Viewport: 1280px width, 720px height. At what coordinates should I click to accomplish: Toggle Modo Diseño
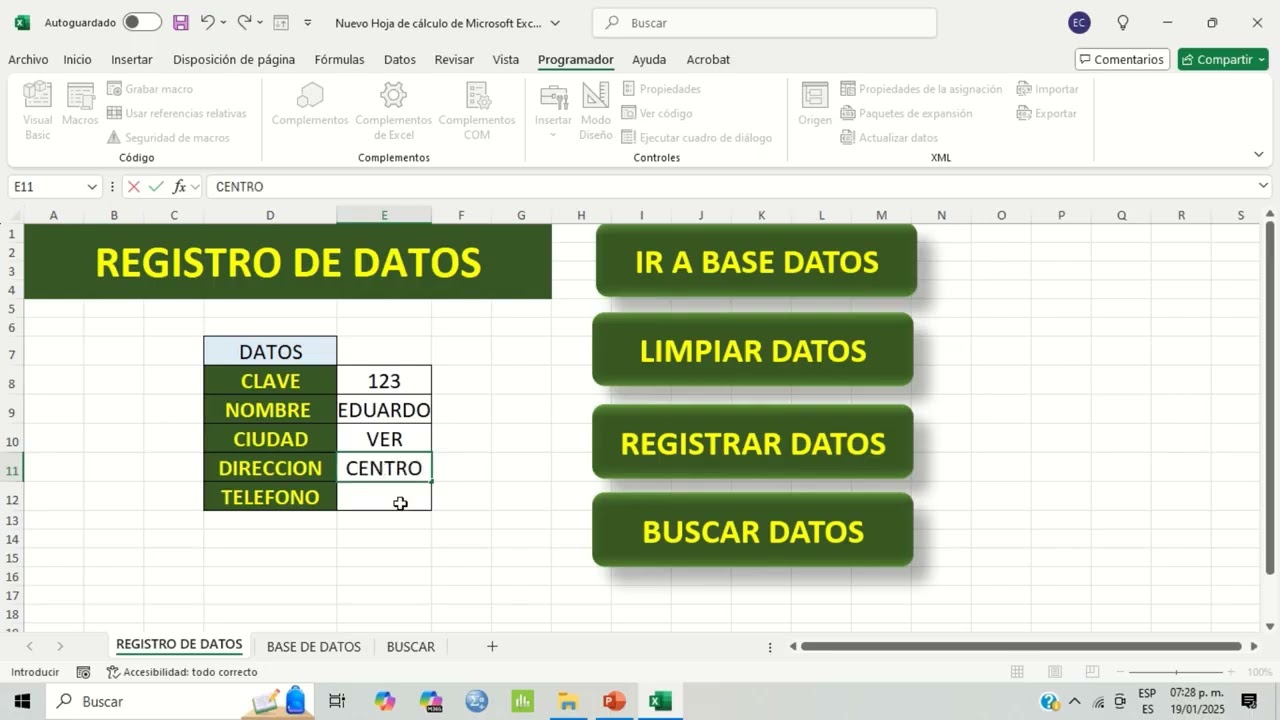596,110
